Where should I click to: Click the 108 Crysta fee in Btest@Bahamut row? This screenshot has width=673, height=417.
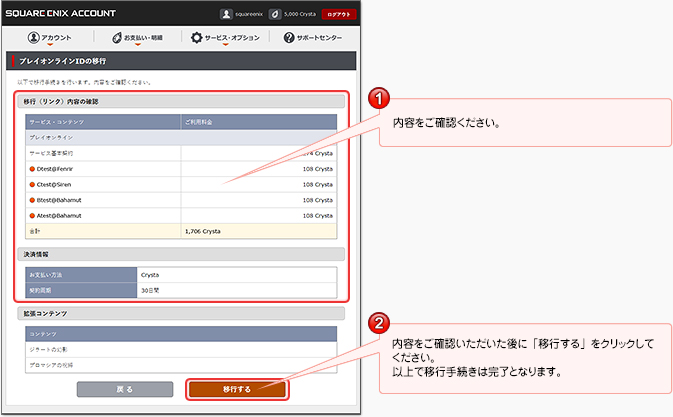tap(318, 200)
